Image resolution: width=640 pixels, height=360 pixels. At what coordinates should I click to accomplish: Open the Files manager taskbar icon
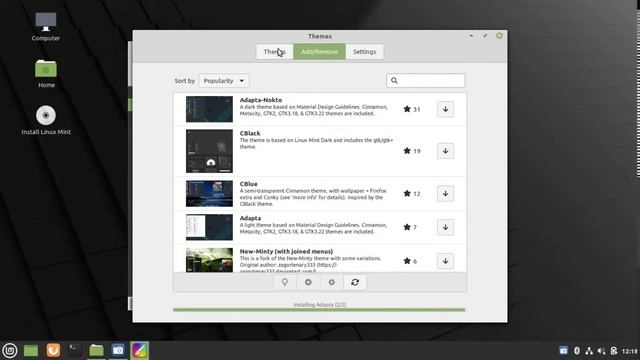point(96,351)
